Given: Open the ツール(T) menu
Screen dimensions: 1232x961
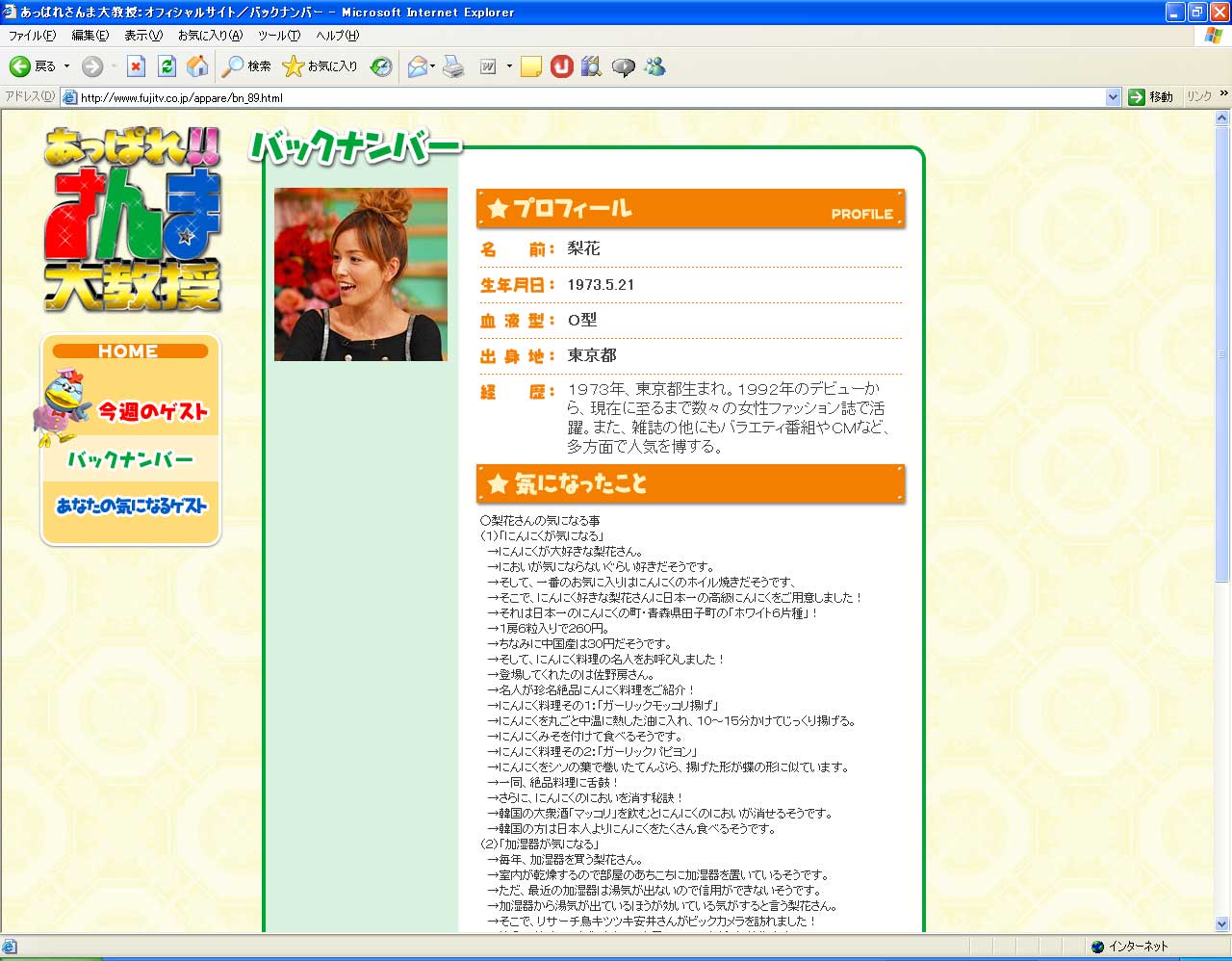Looking at the screenshot, I should pyautogui.click(x=279, y=35).
